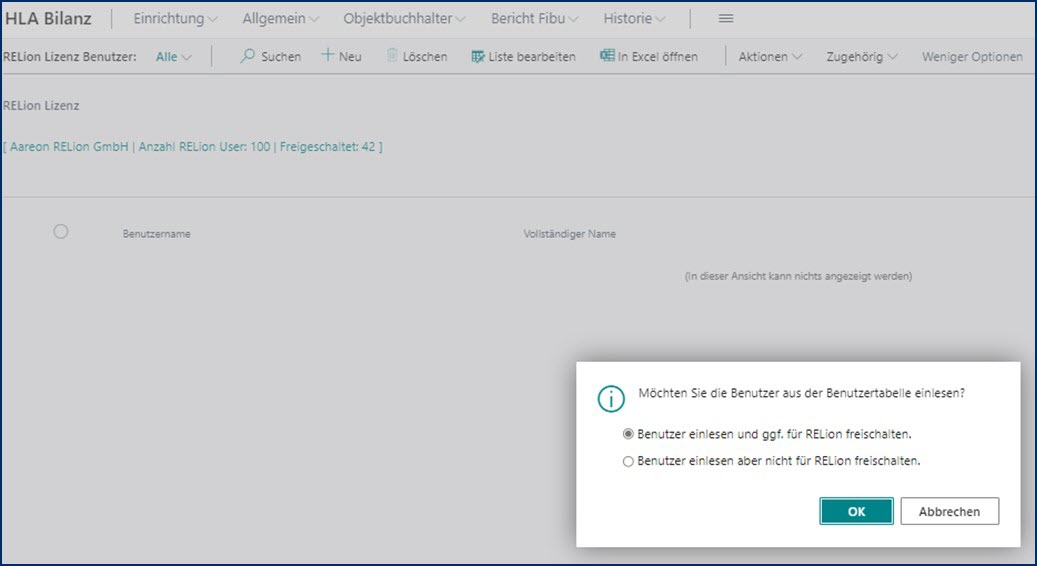Open the Zugehörig dropdown
The image size is (1037, 566).
(861, 57)
